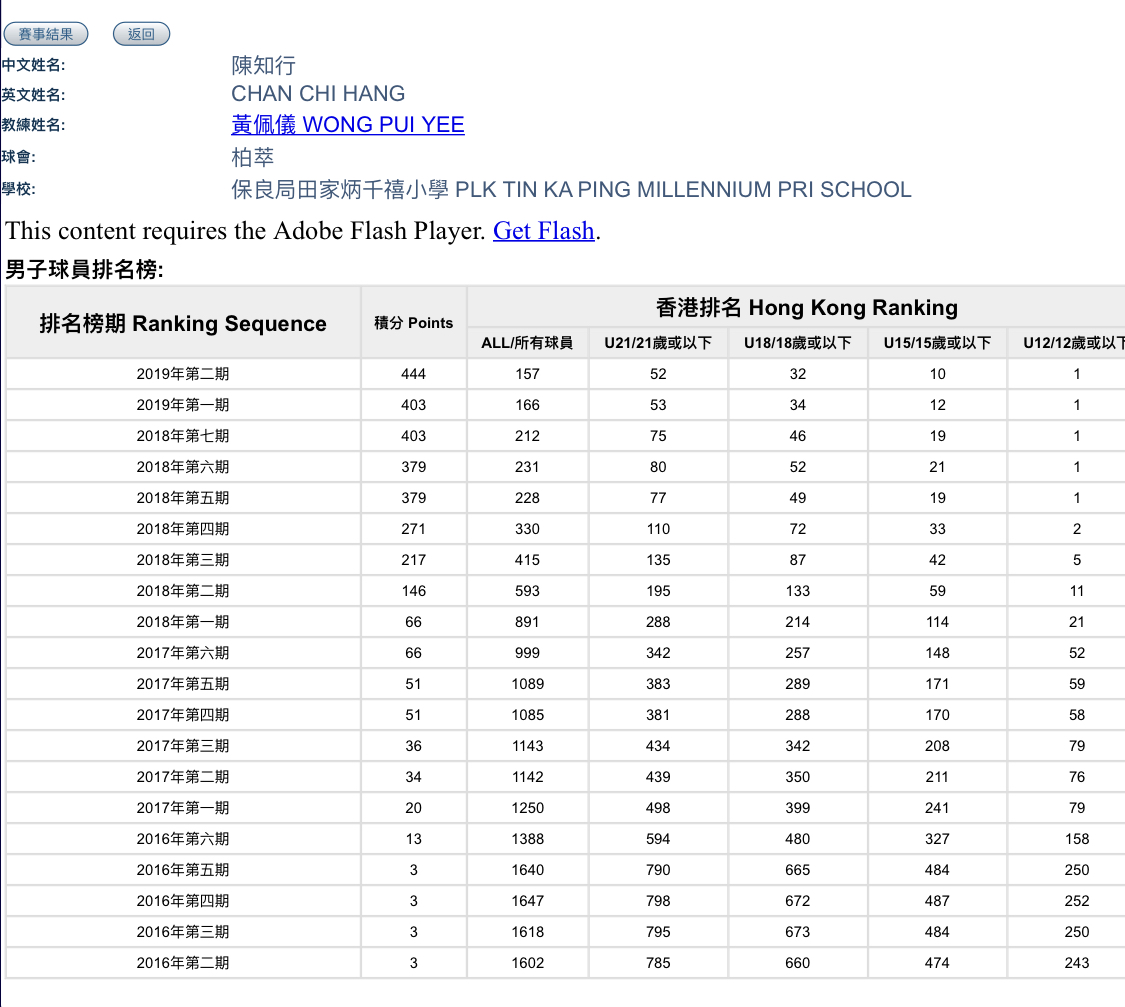Click the 積分 Points column header
Image resolution: width=1125 pixels, height=1007 pixels.
(413, 323)
